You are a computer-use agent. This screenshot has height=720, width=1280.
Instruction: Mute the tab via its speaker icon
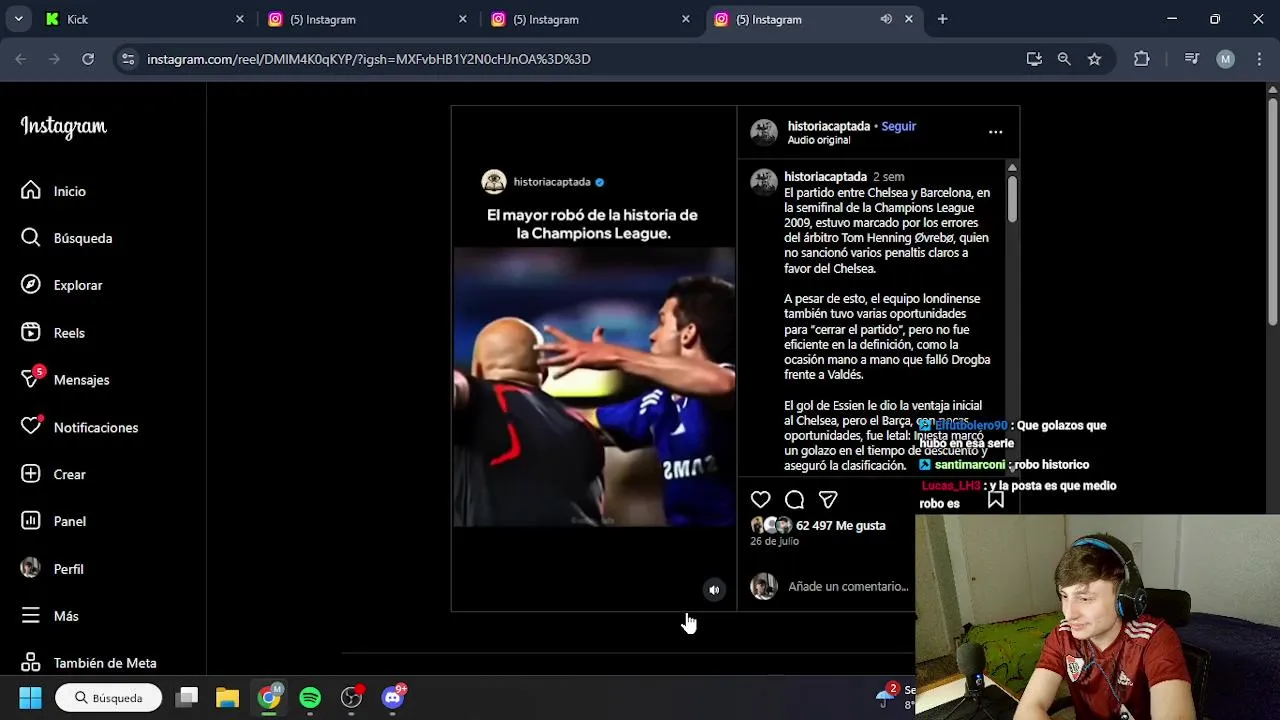(886, 19)
